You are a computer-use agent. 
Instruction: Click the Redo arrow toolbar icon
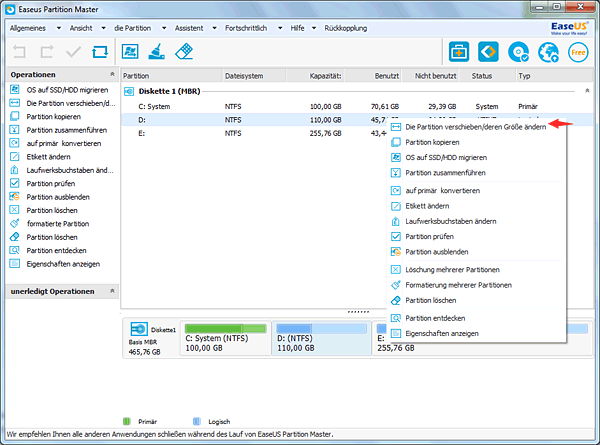pos(46,51)
